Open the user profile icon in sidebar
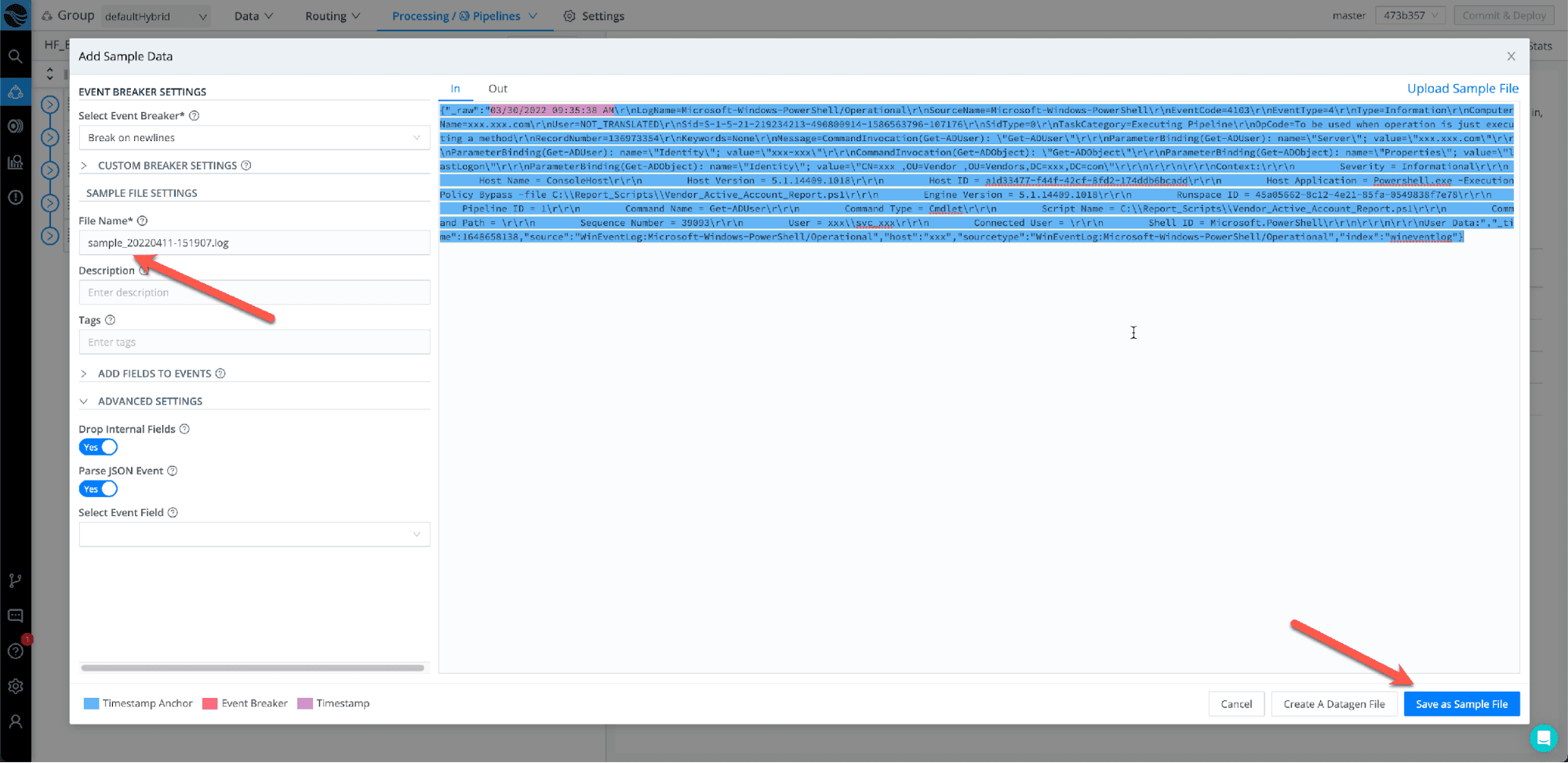1568x763 pixels. point(15,721)
